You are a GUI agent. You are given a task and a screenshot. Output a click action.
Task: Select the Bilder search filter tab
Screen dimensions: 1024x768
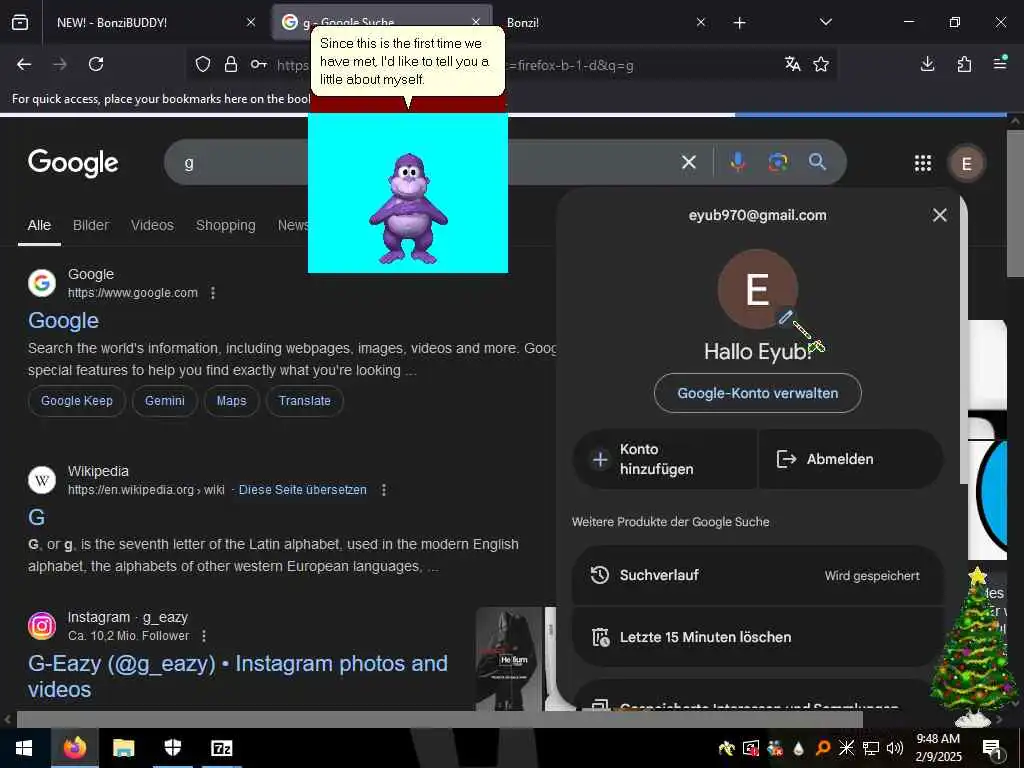[x=91, y=225]
